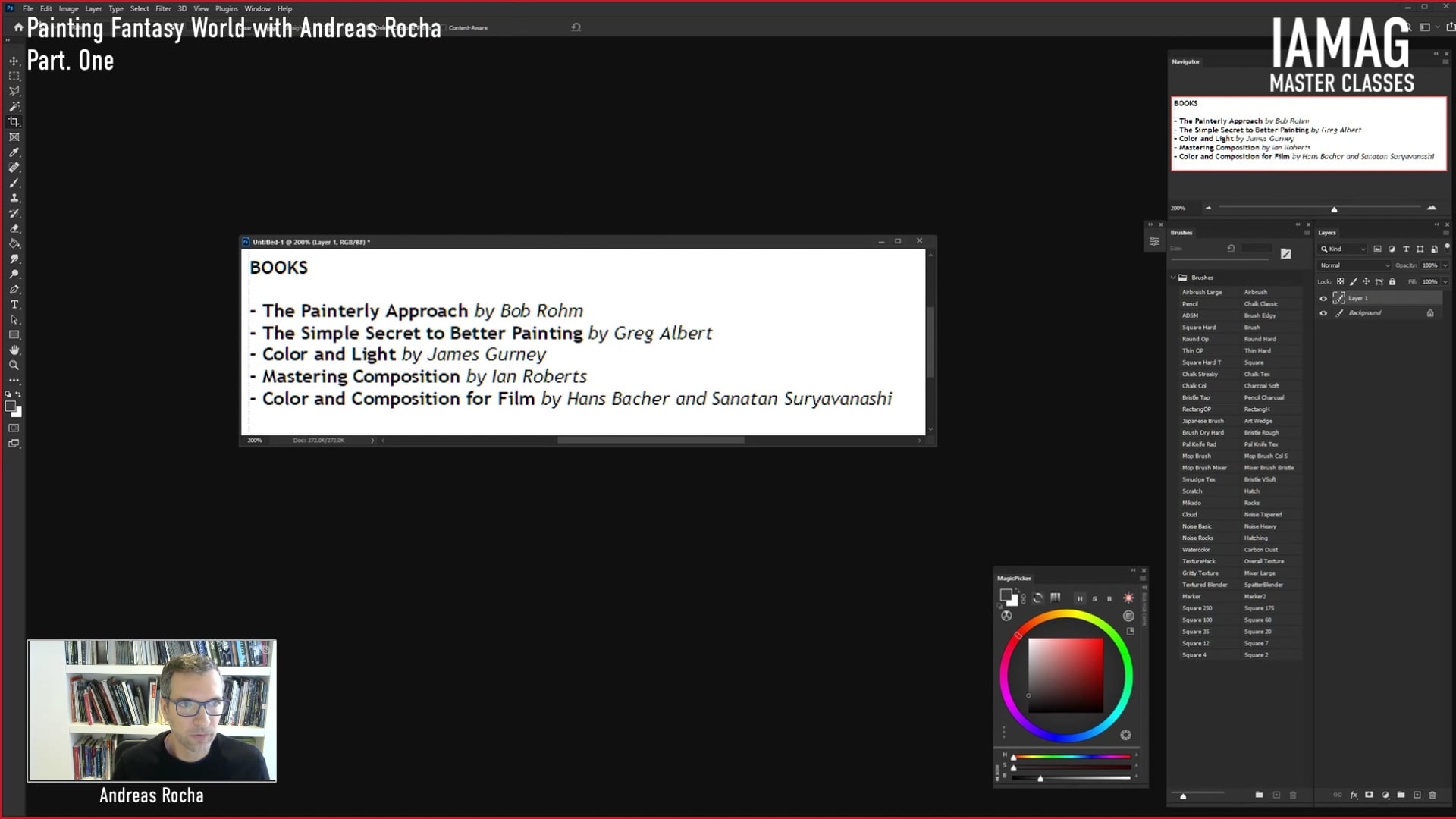1456x819 pixels.
Task: Select the Clone Stamp tool
Action: click(x=14, y=198)
